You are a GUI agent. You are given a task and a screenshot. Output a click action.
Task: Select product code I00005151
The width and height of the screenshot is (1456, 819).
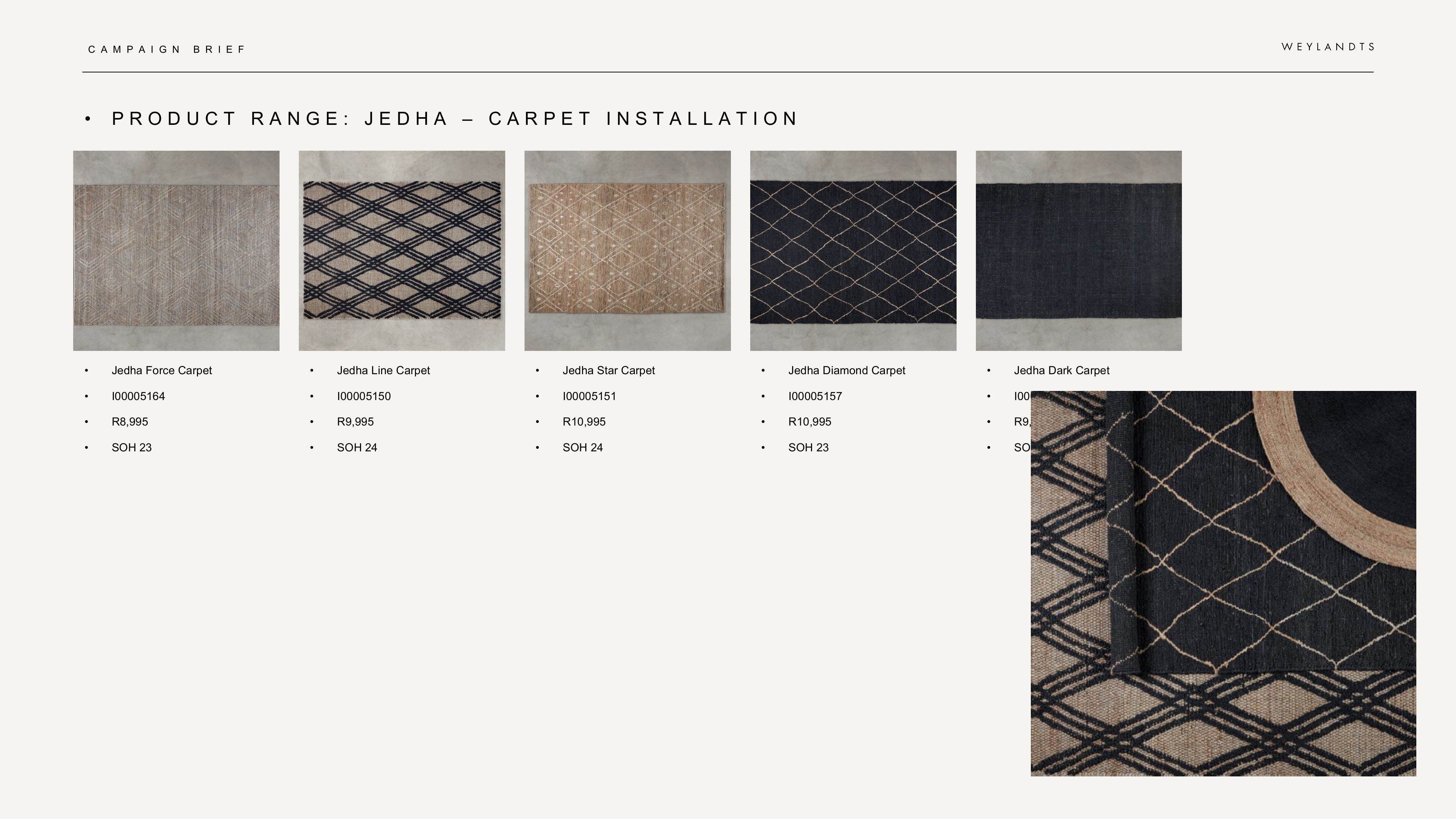589,396
